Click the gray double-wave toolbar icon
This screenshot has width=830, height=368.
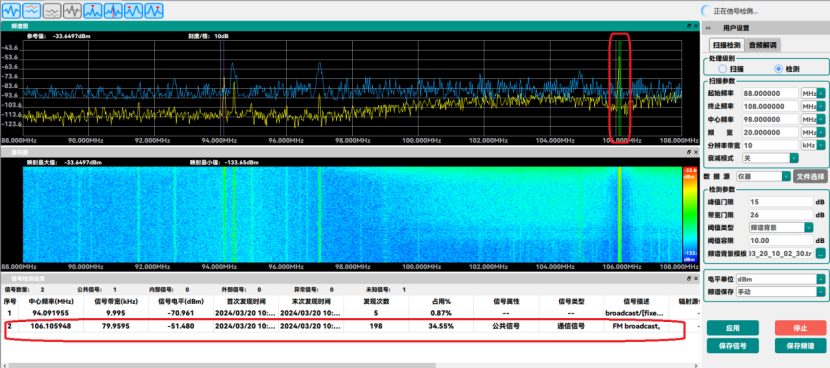[x=52, y=11]
